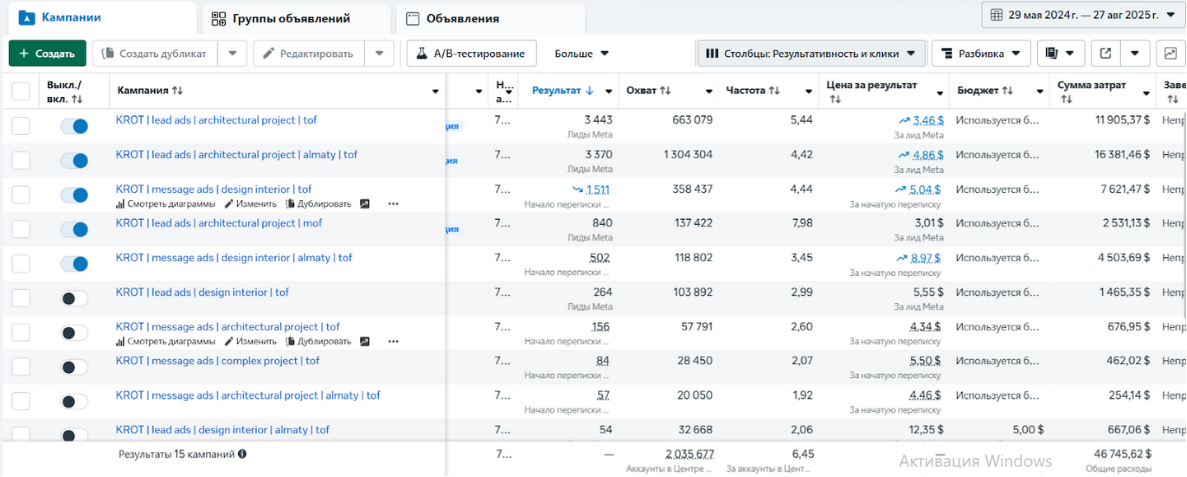Open the charts panel icon at far right
The height and width of the screenshot is (477, 1187).
click(x=1170, y=53)
